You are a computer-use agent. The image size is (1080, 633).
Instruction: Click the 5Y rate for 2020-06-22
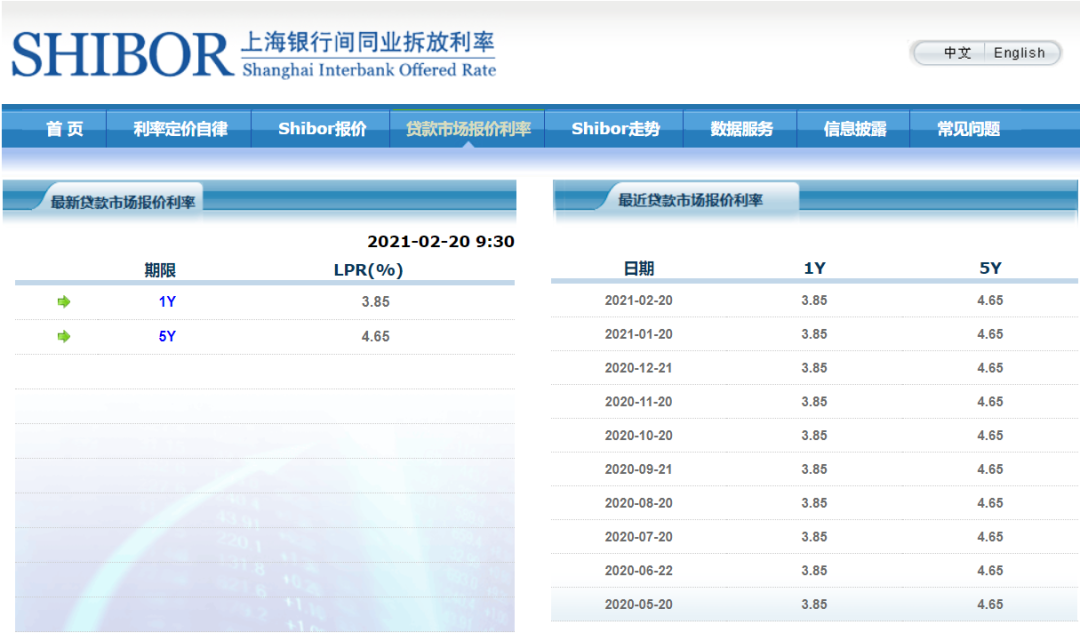pyautogui.click(x=990, y=570)
